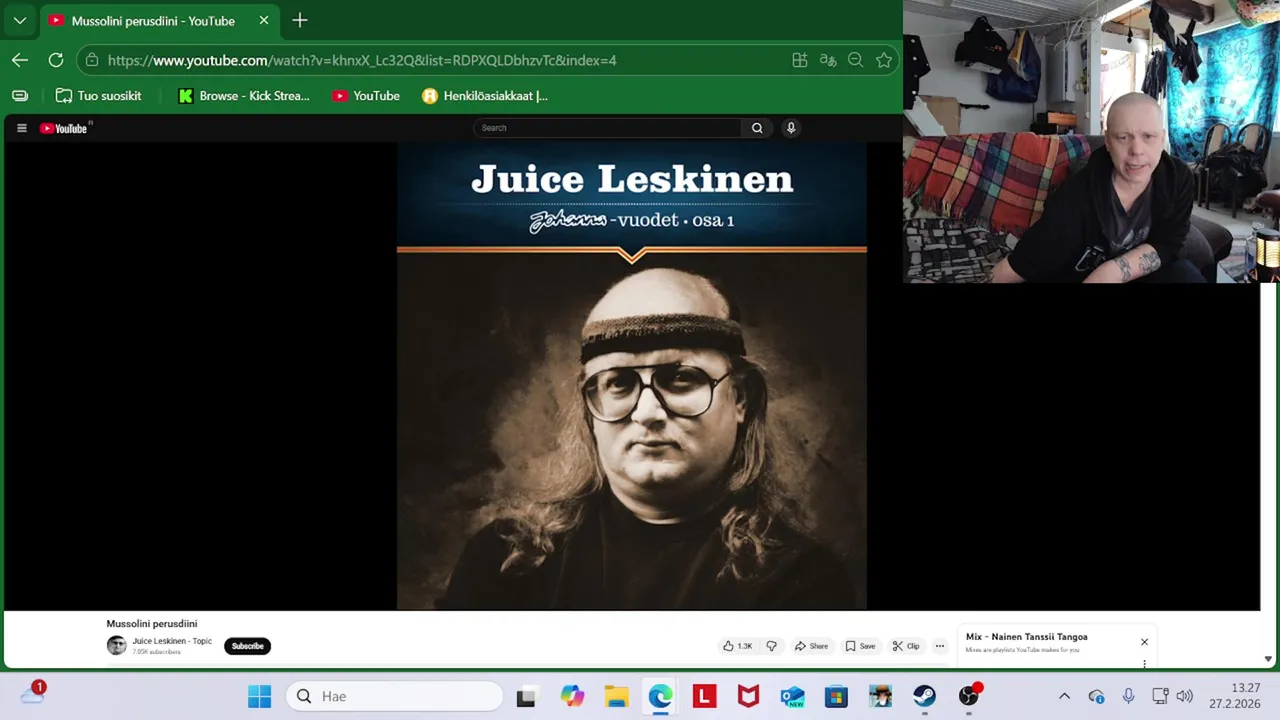The width and height of the screenshot is (1280, 720).
Task: Open the zoom magnifier in address bar
Action: coord(856,60)
